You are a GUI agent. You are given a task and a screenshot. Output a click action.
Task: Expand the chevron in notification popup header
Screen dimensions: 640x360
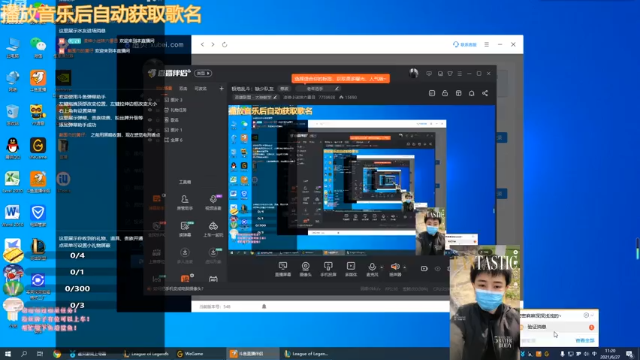(593, 315)
